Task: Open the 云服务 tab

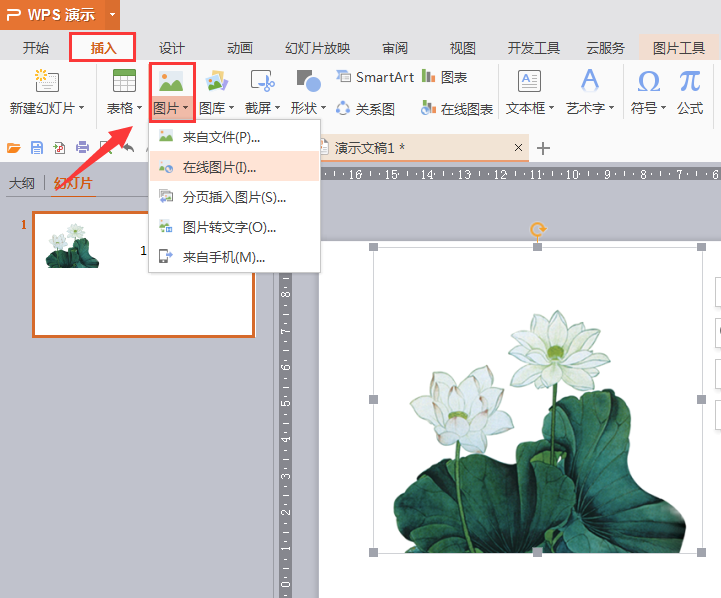Action: [605, 48]
